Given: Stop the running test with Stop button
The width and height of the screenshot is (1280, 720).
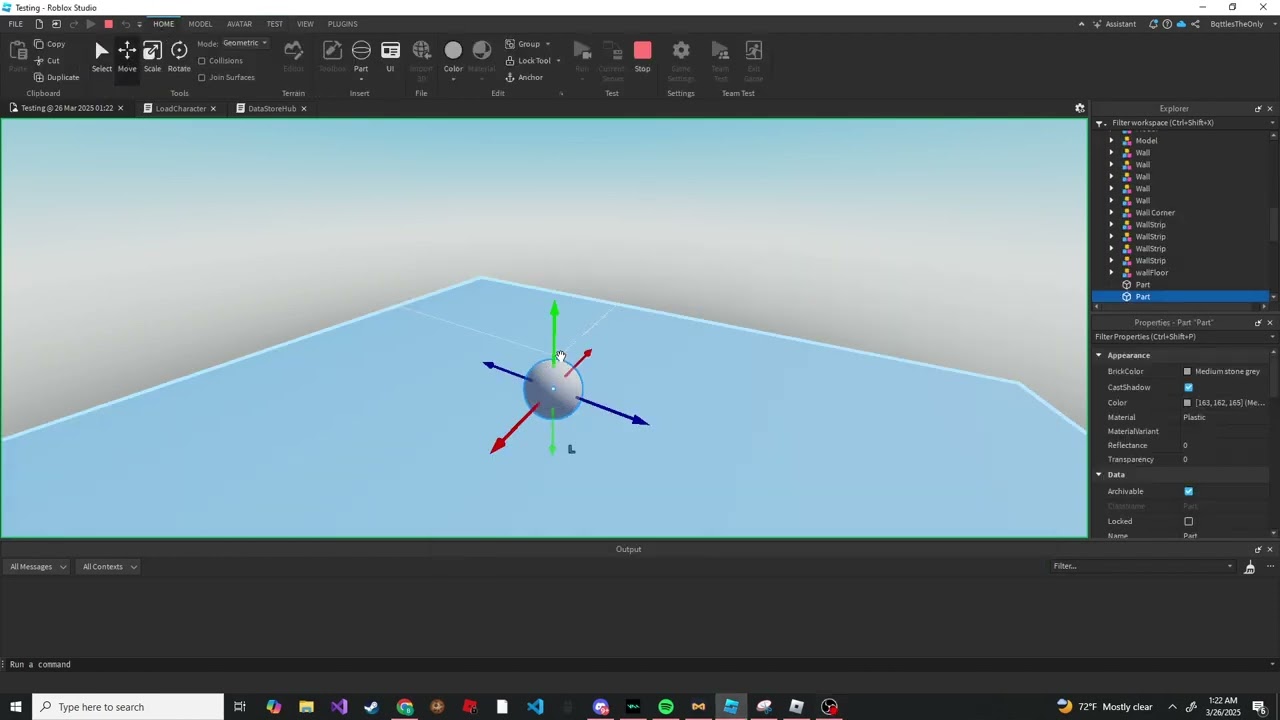Looking at the screenshot, I should click(x=642, y=56).
